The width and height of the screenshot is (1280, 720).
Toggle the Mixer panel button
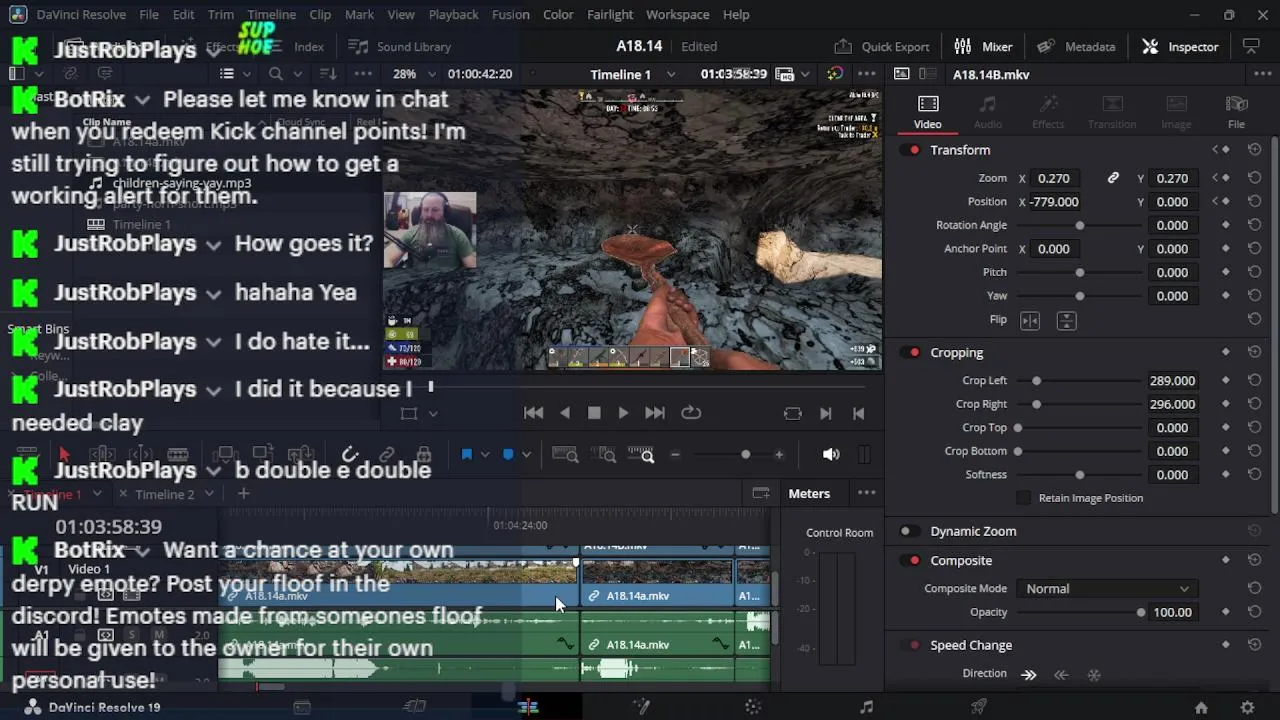pos(983,47)
